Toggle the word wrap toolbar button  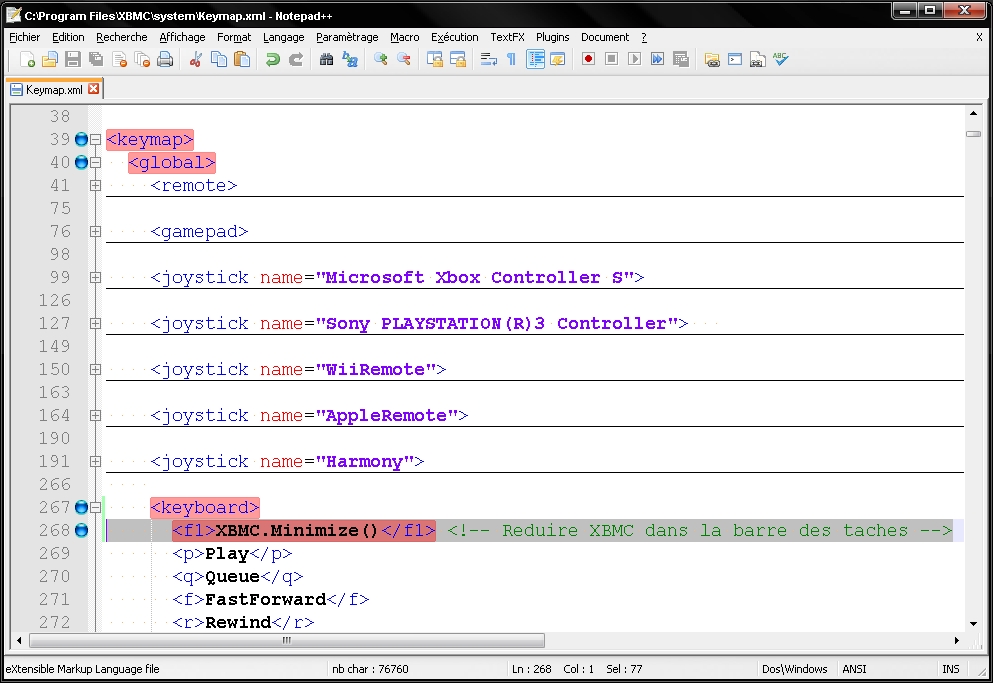pos(489,60)
